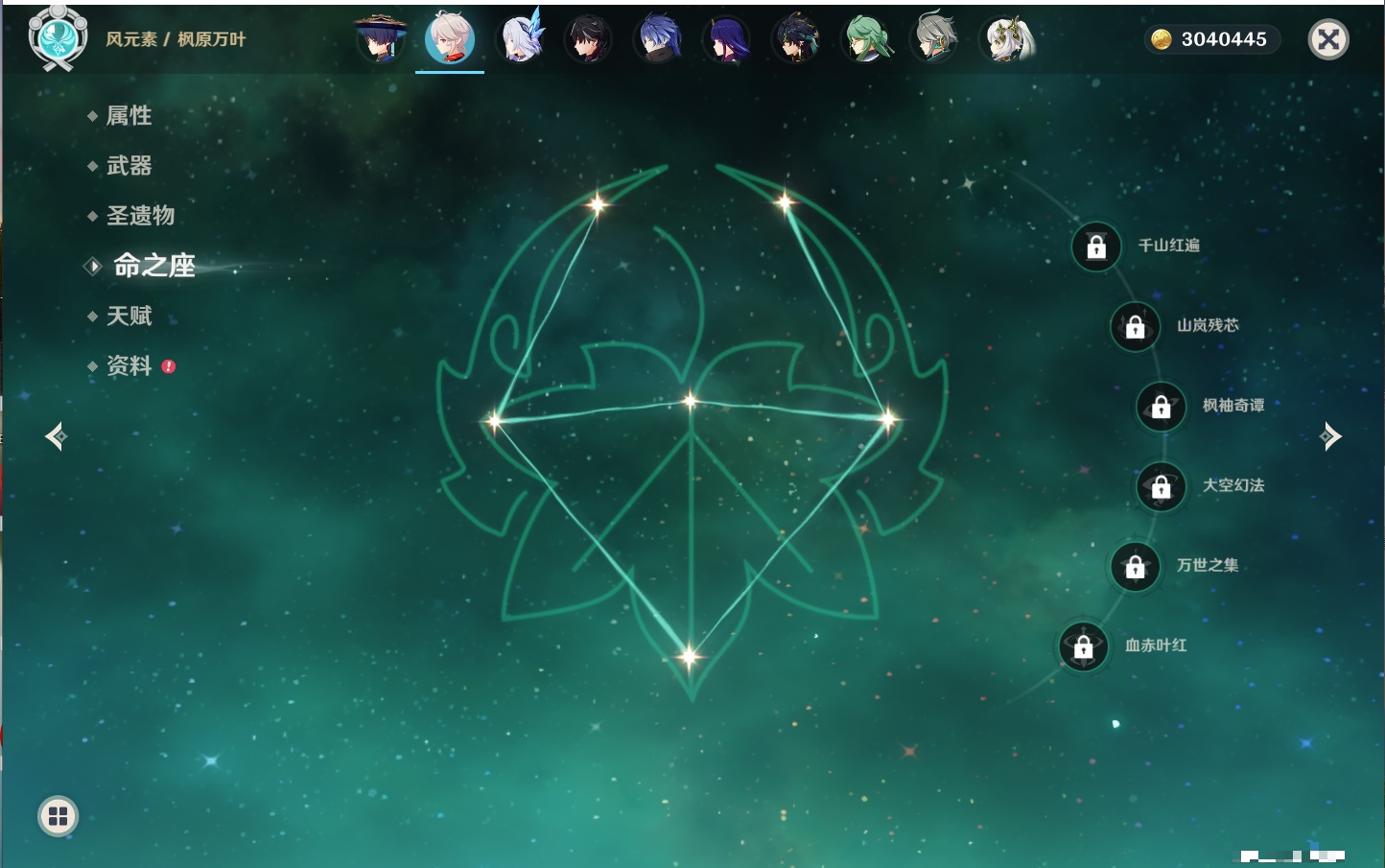Open the 资料 profile tab
Screen dimensions: 1385x868
pyautogui.click(x=130, y=365)
